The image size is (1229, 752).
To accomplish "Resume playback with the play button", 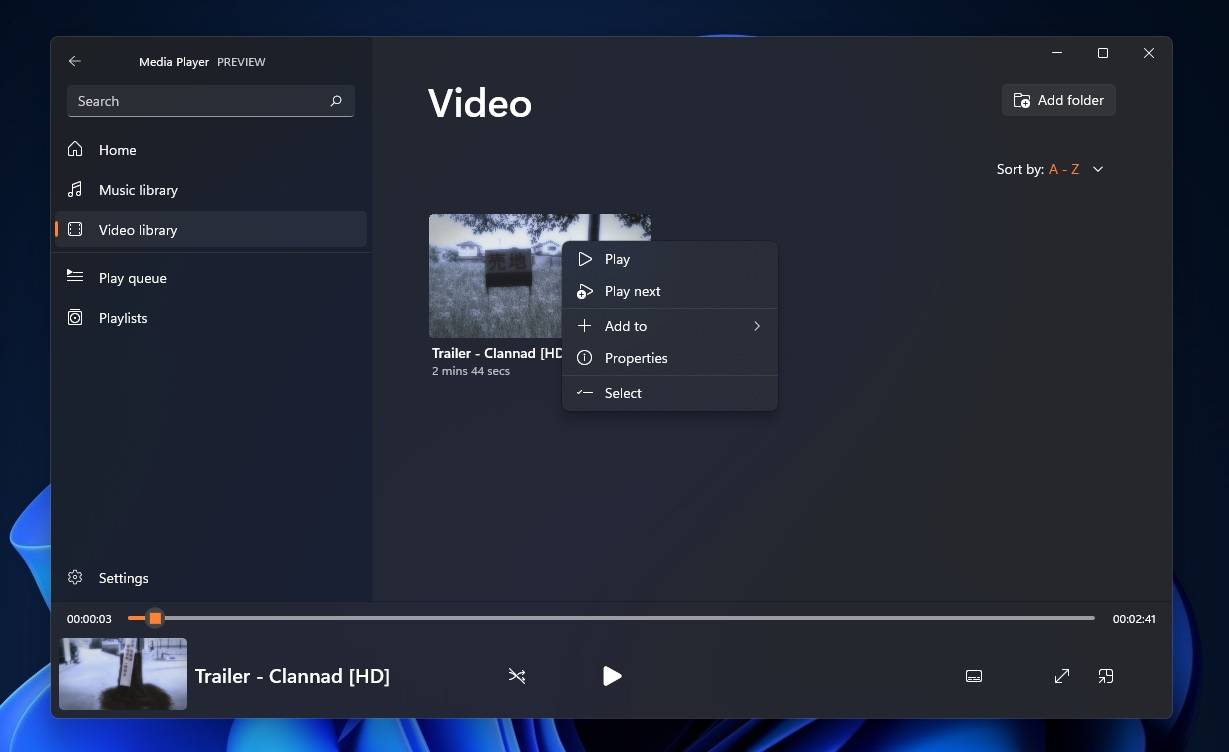I will coord(612,676).
